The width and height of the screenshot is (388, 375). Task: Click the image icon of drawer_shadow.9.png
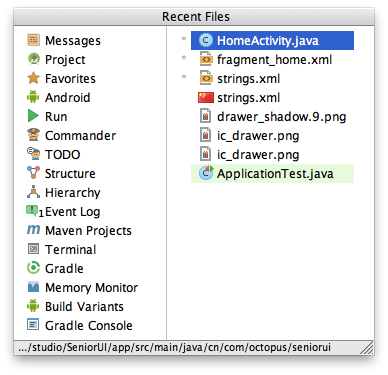[x=206, y=116]
